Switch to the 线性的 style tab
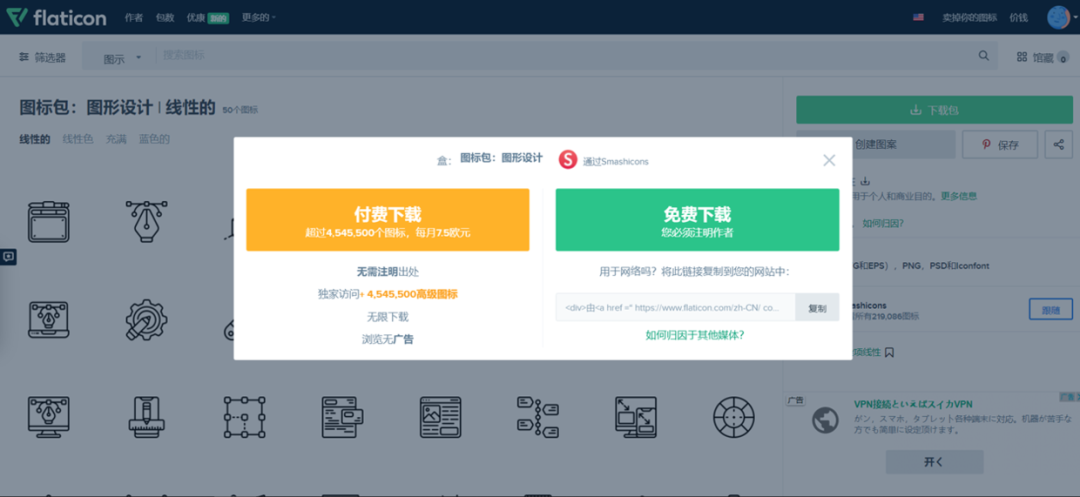The height and width of the screenshot is (497, 1080). tap(34, 139)
